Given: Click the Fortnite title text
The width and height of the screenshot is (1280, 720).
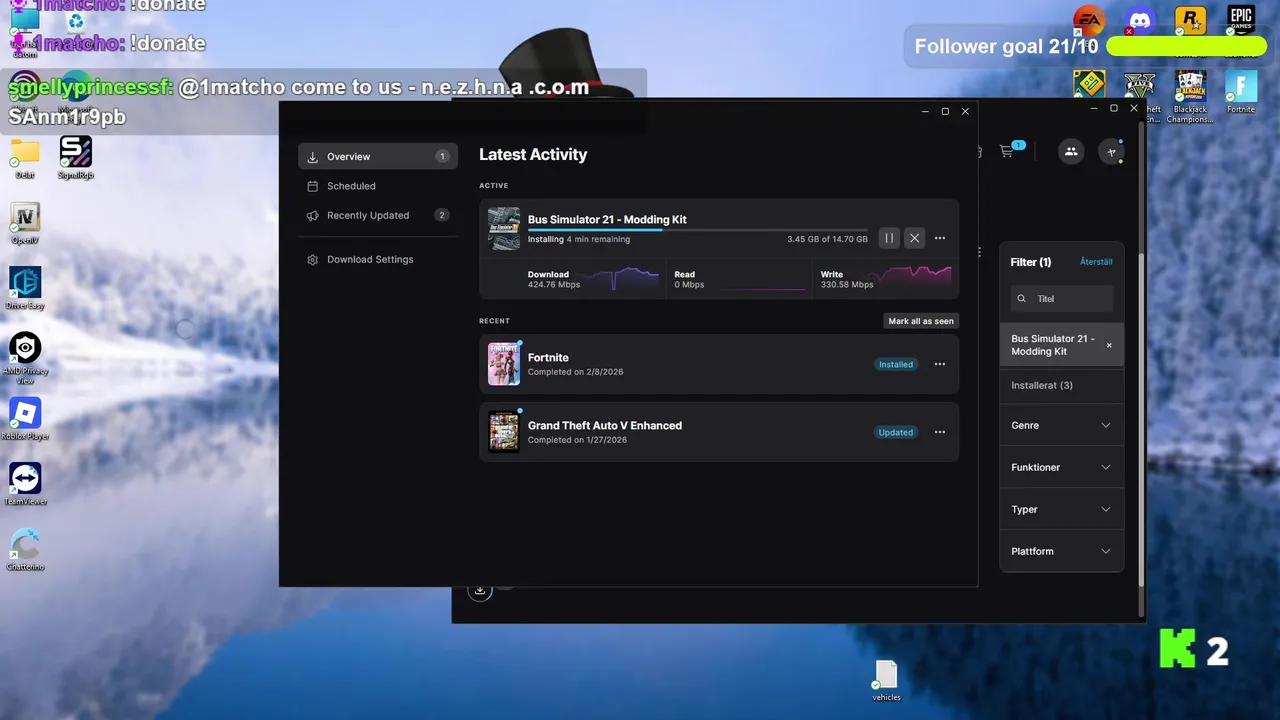Looking at the screenshot, I should click(x=548, y=357).
